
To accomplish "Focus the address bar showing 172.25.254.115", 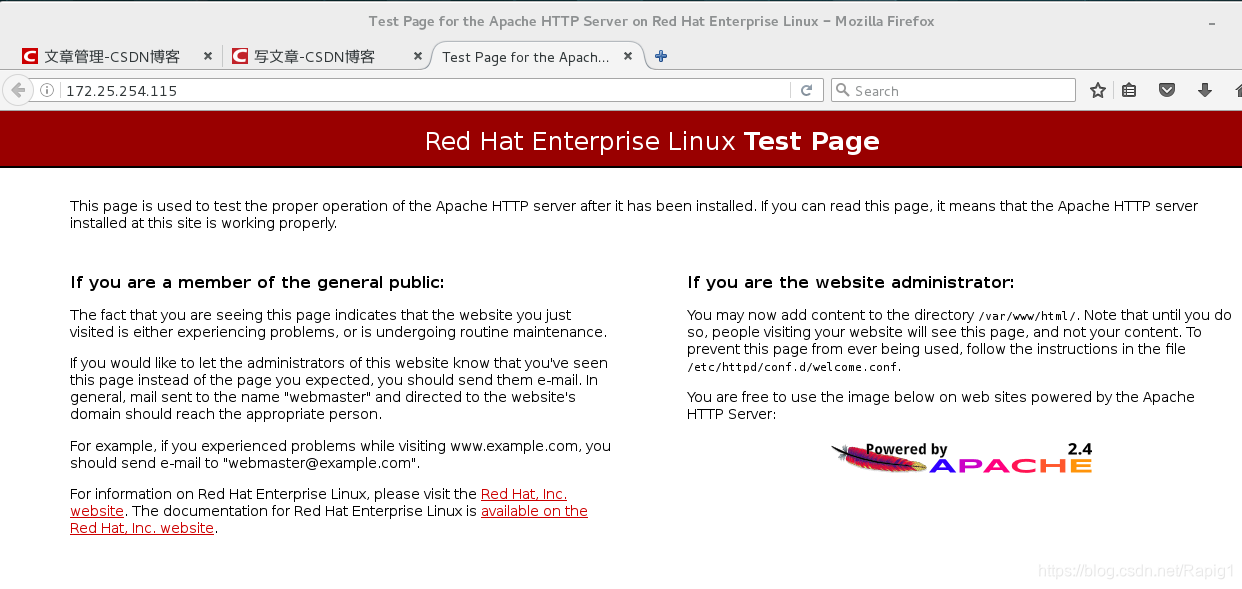I will point(426,90).
